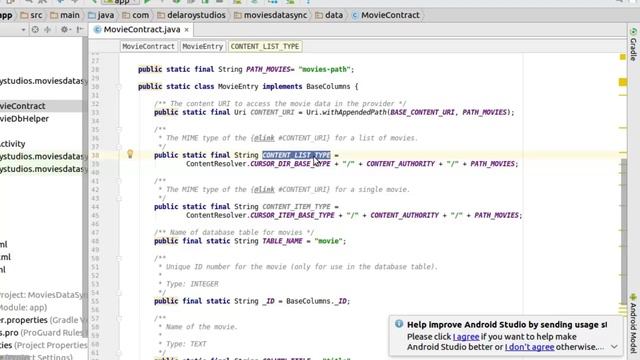Click the src breadcrumb folder
640x360 pixels.
point(31,15)
